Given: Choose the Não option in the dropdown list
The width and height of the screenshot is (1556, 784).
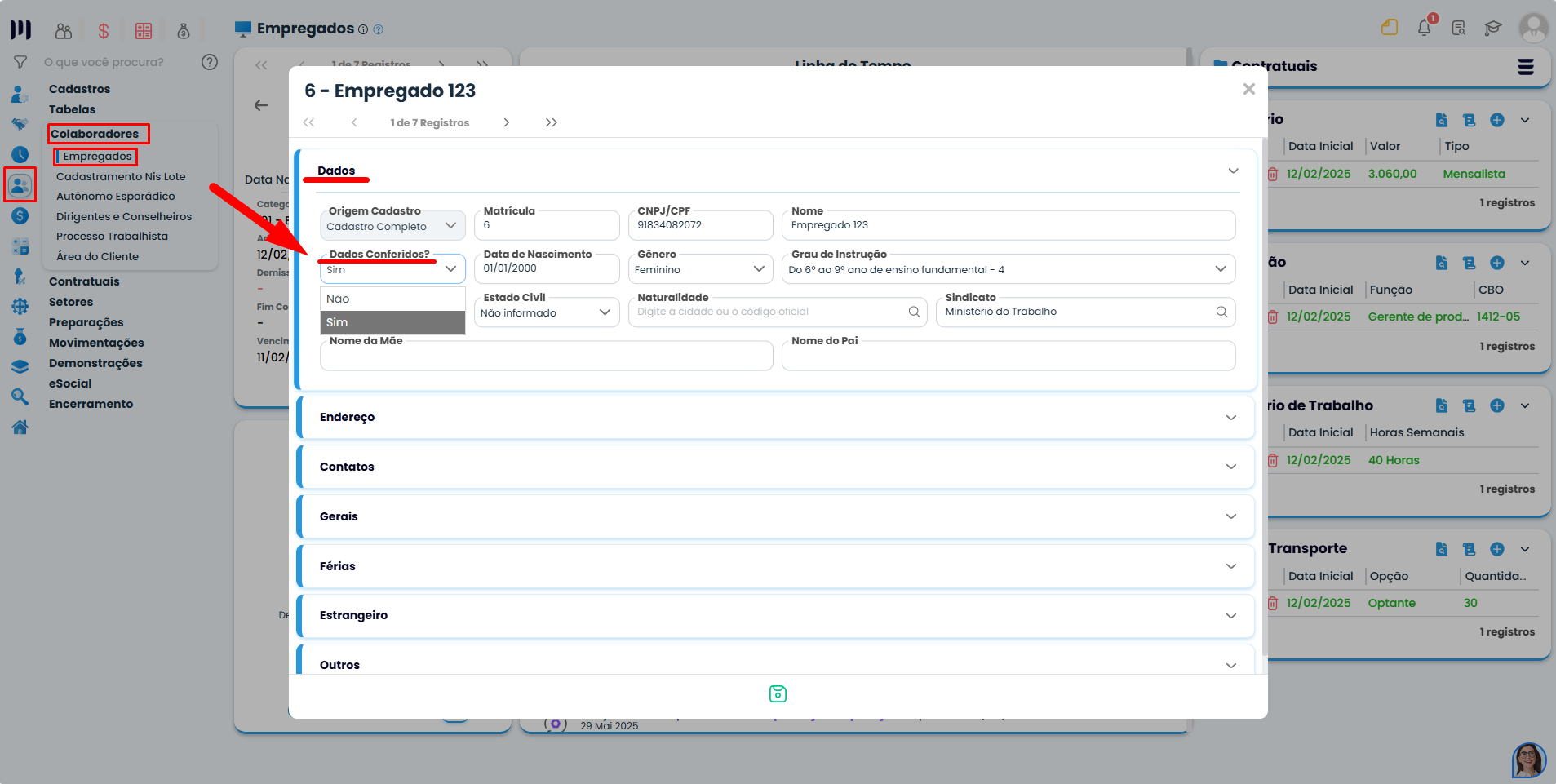Looking at the screenshot, I should click(x=392, y=299).
